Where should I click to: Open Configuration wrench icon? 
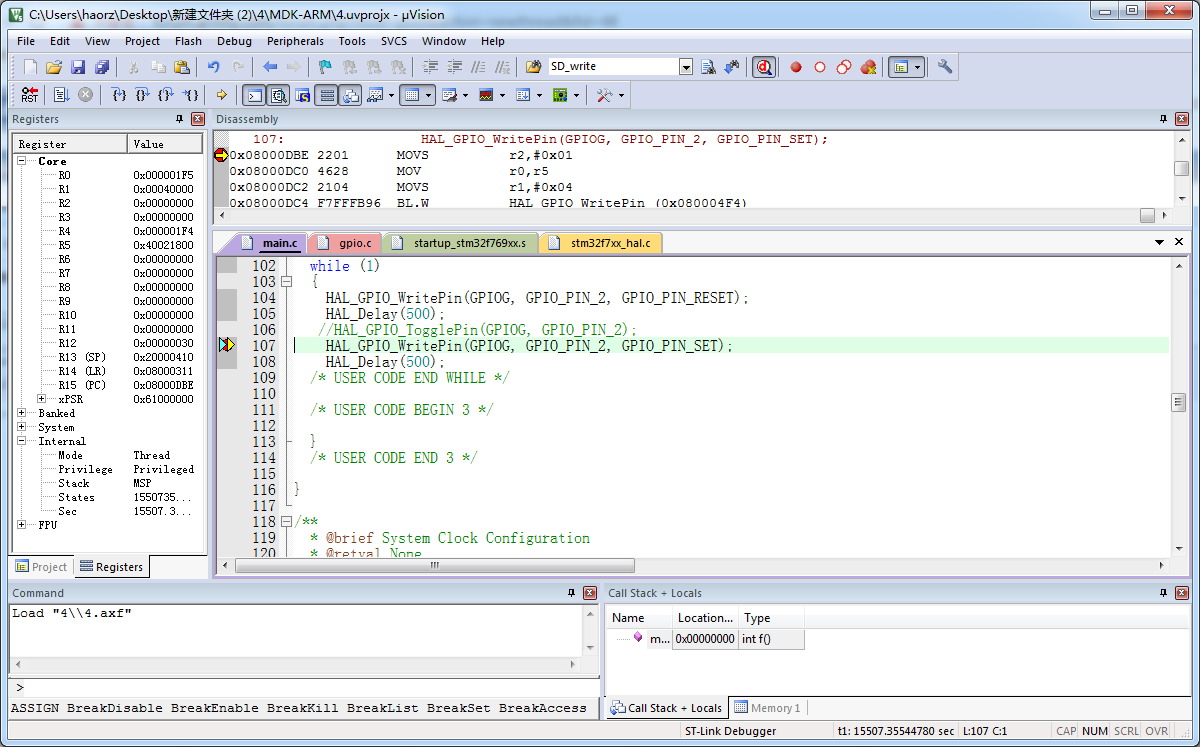coord(945,67)
